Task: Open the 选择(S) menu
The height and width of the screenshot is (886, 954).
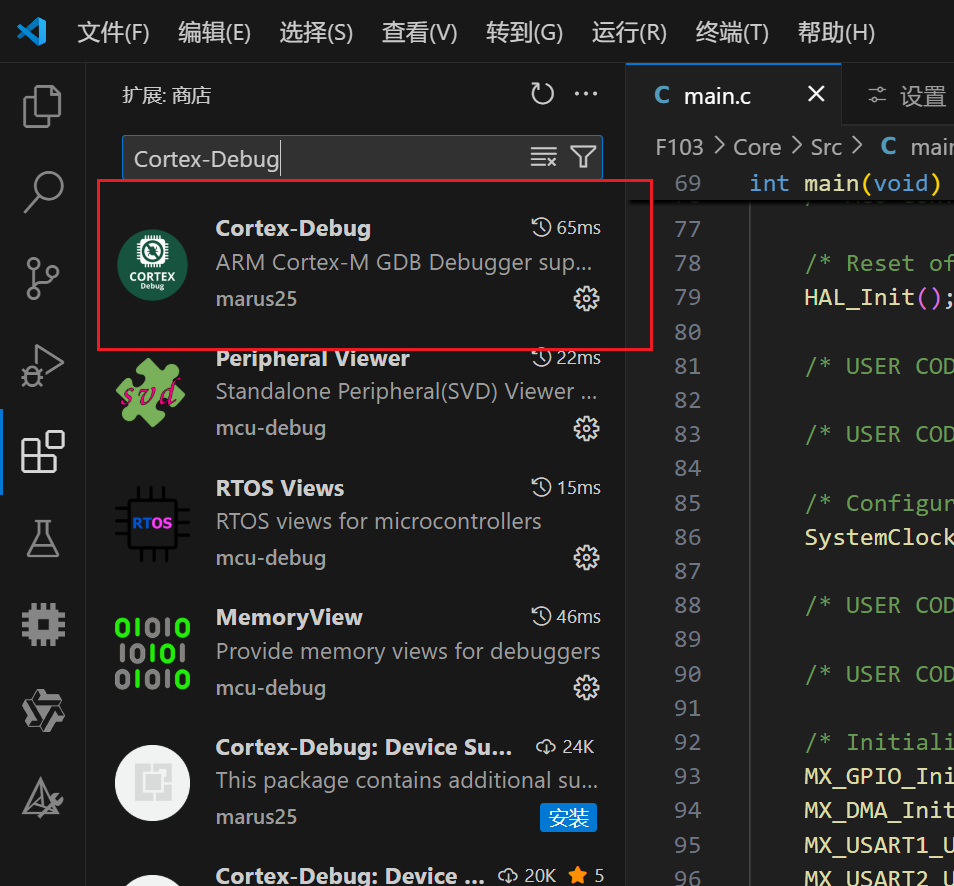Action: 316,32
